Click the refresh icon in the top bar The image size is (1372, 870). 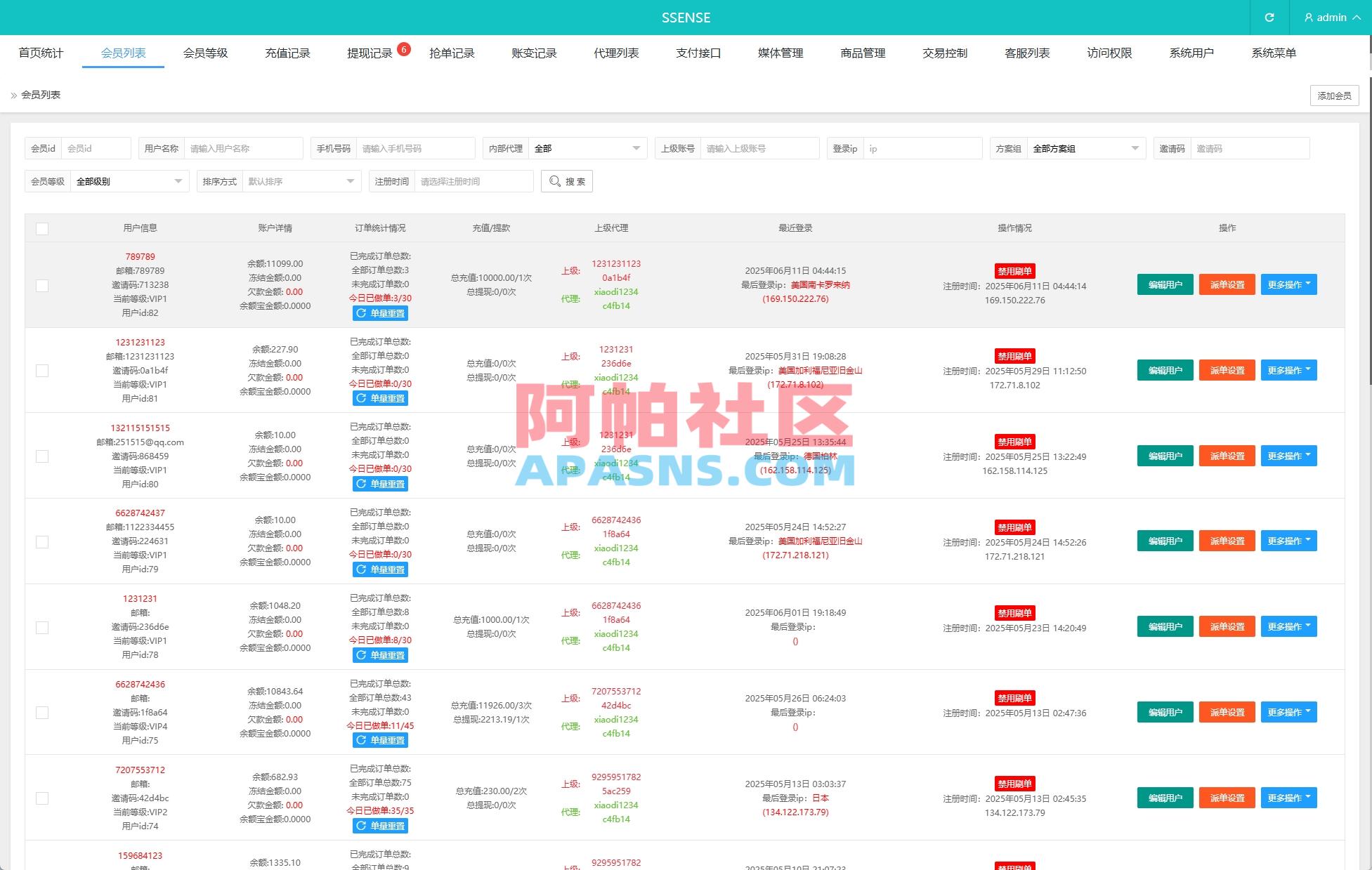[x=1269, y=18]
